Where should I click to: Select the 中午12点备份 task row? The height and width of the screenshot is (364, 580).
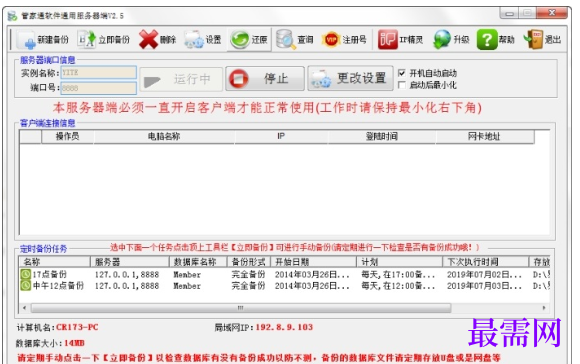[284, 286]
